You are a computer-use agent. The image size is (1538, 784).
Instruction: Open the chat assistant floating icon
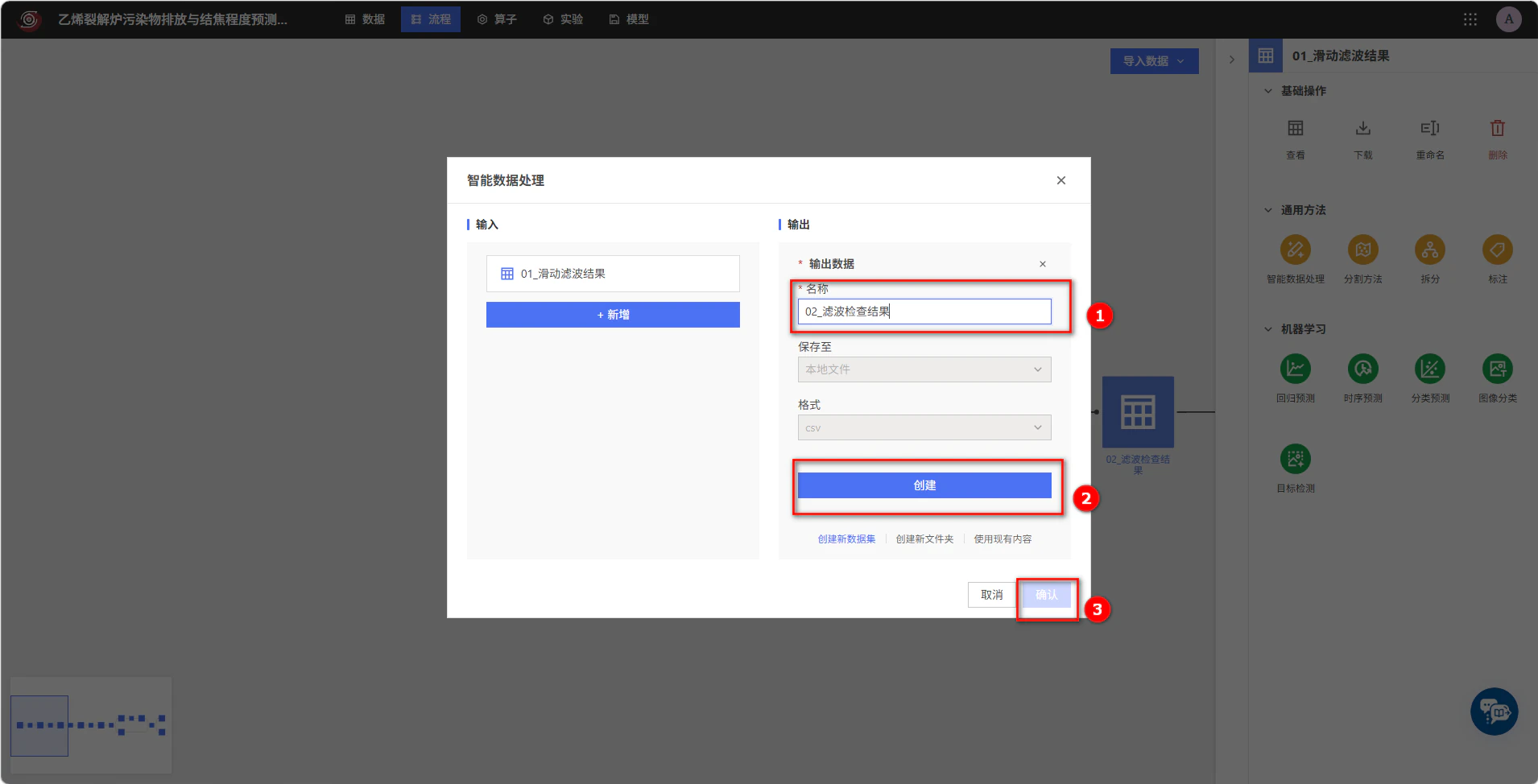(x=1495, y=712)
